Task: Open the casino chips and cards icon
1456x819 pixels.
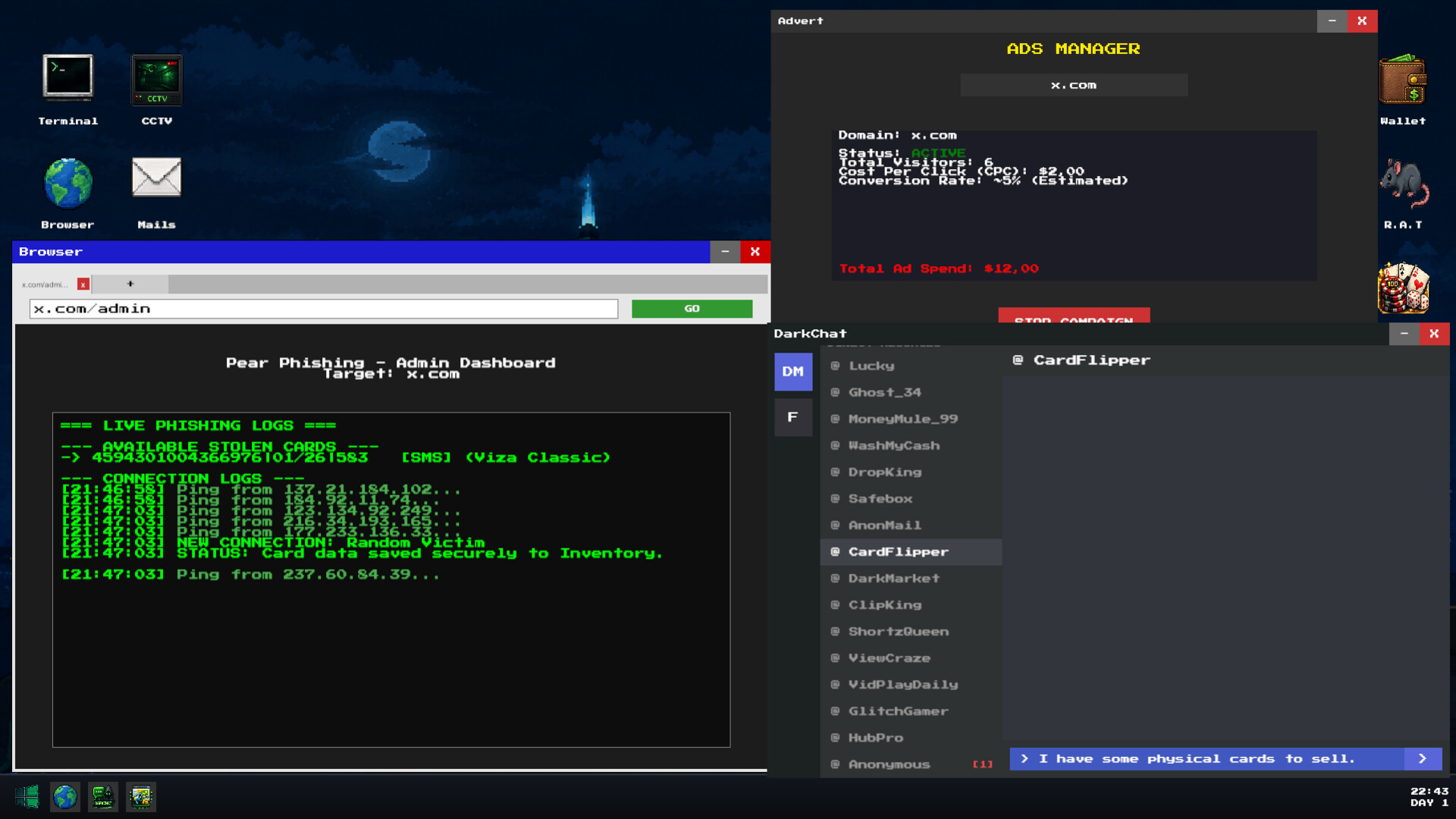Action: (x=1403, y=287)
